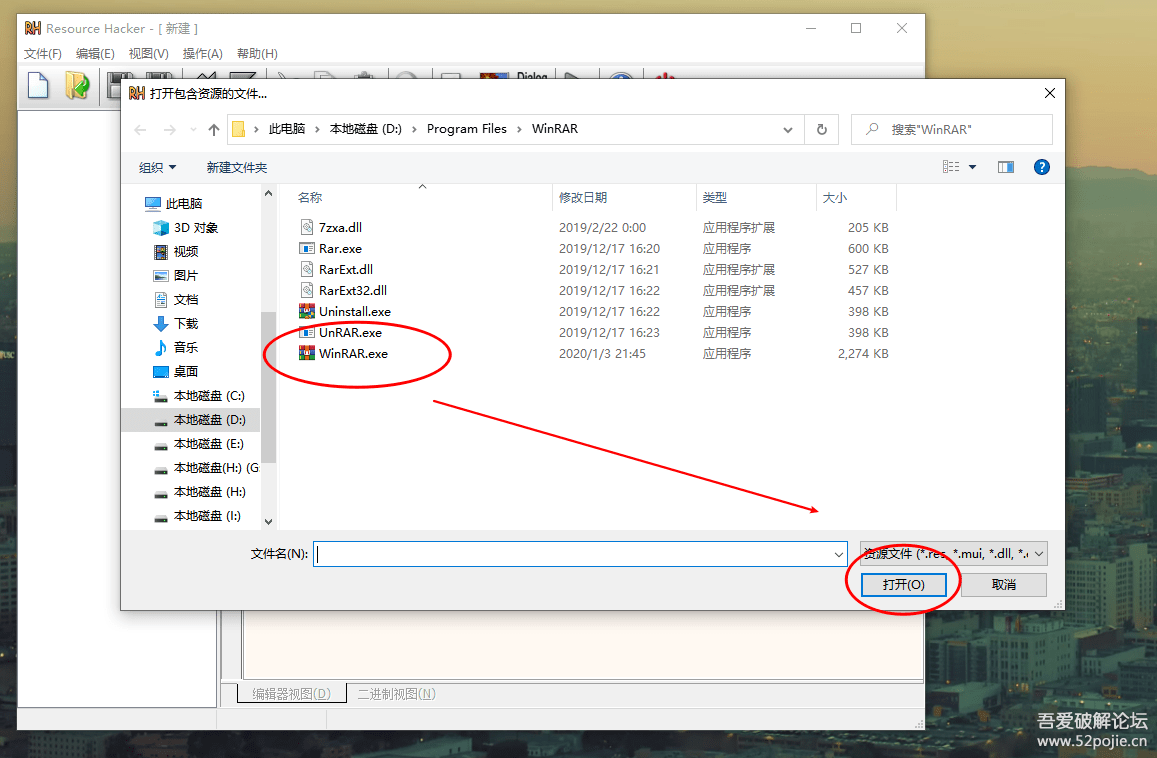Viewport: 1157px width, 758px height.
Task: Select the Rar.exe file row
Action: point(593,249)
